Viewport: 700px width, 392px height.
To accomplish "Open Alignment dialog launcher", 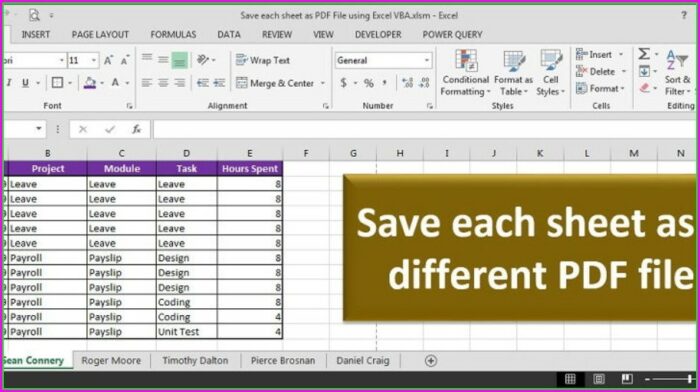I will 326,106.
